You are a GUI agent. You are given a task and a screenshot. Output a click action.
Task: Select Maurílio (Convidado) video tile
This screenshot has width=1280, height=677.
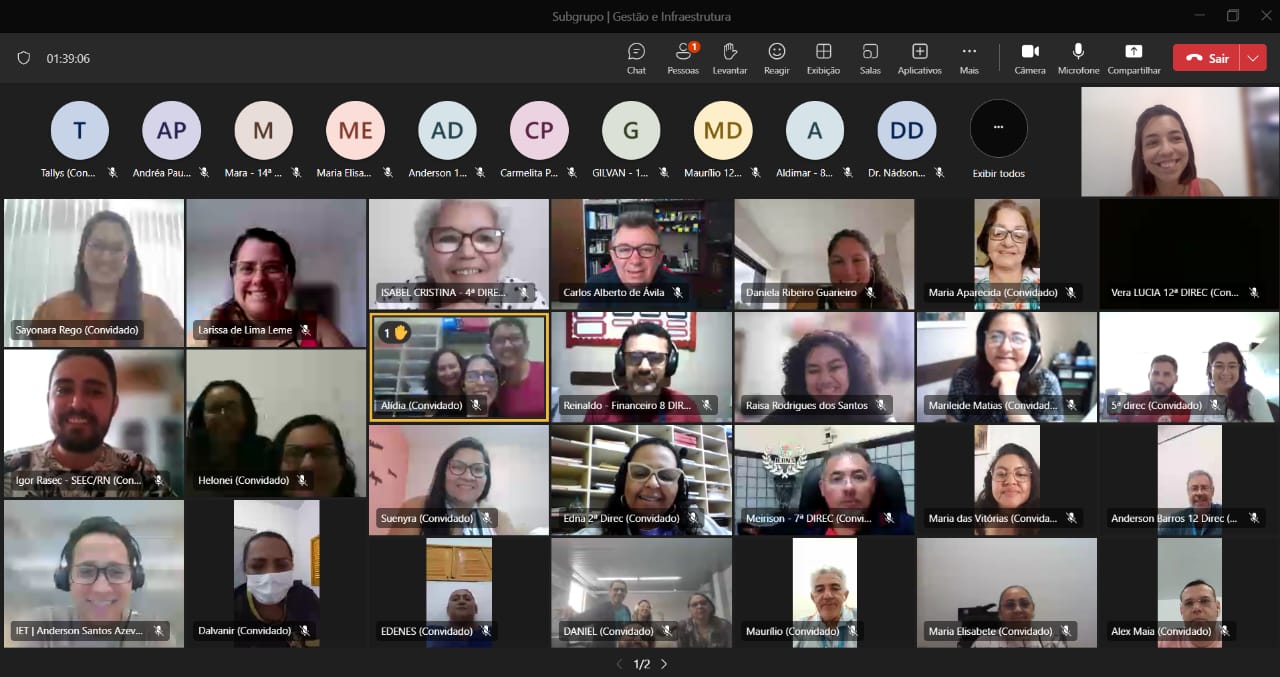point(824,593)
